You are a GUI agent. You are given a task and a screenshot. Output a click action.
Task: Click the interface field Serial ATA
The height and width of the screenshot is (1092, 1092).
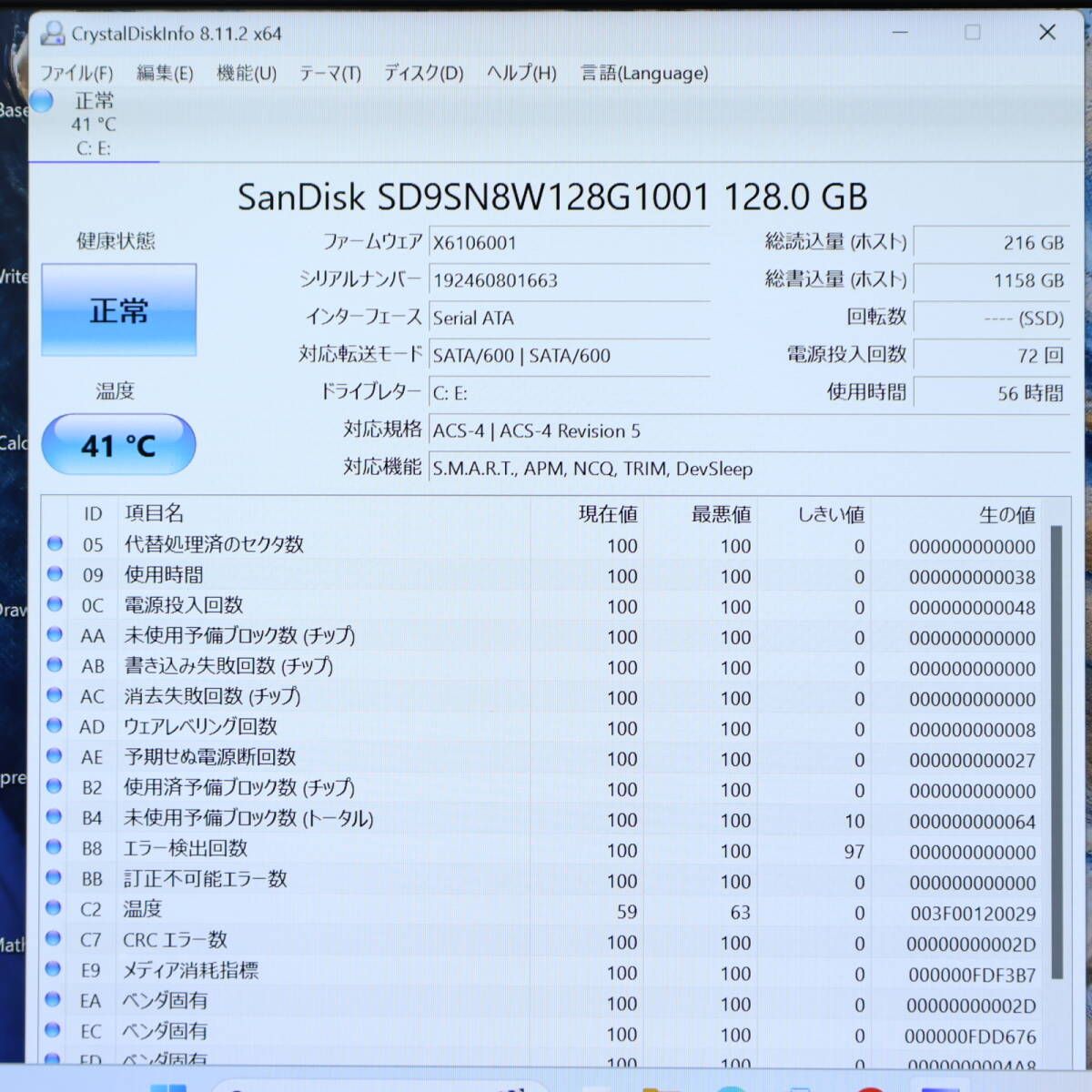[x=569, y=318]
